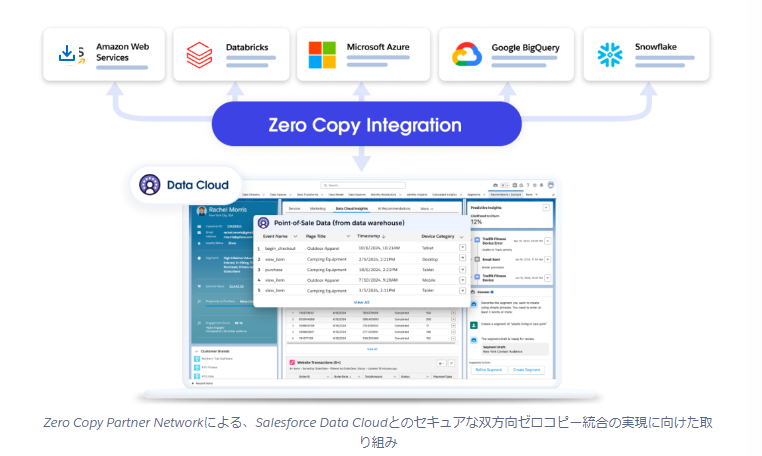Open row menu for Desktop row
762x456 pixels.
(x=462, y=259)
